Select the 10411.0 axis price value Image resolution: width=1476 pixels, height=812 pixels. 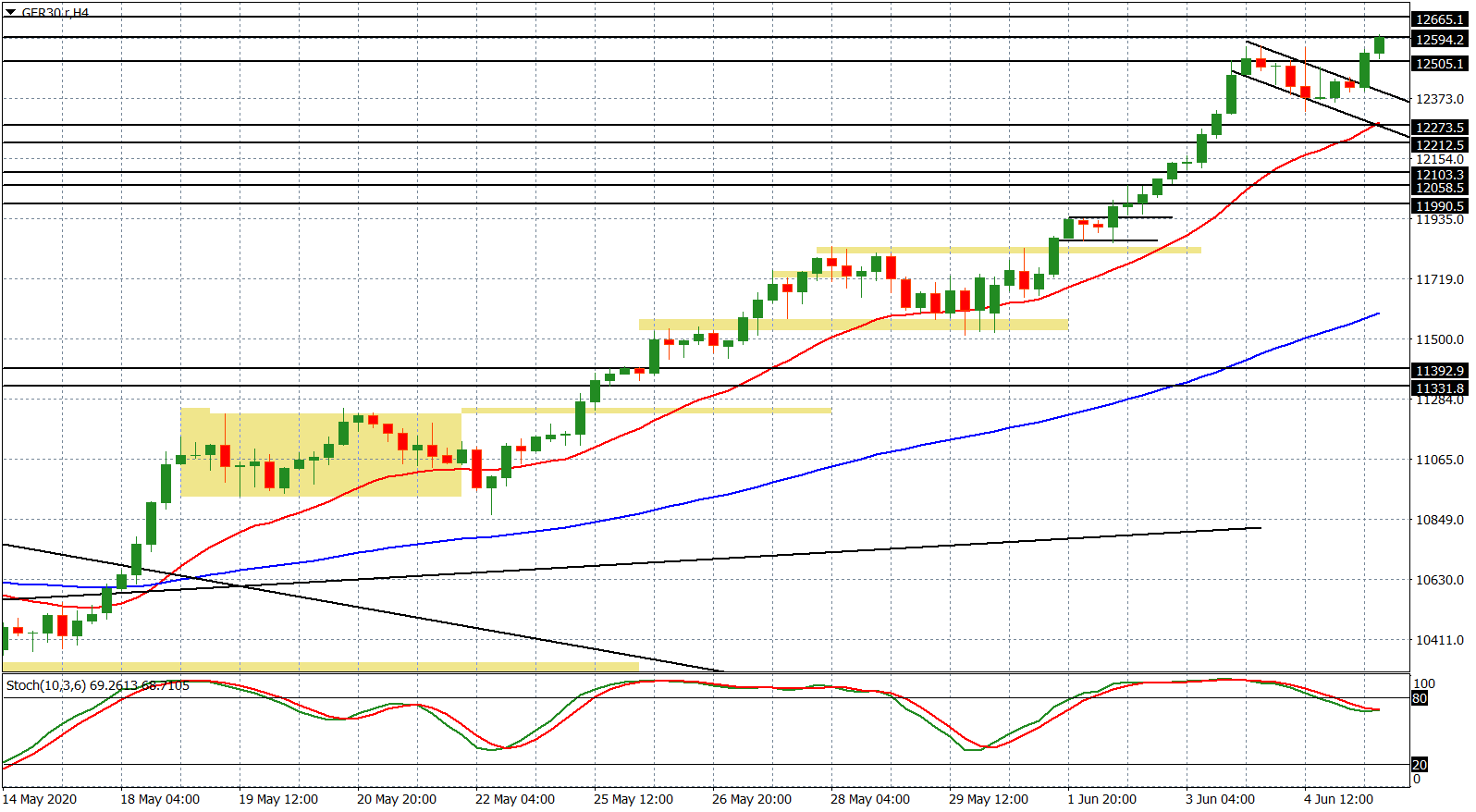click(1440, 640)
